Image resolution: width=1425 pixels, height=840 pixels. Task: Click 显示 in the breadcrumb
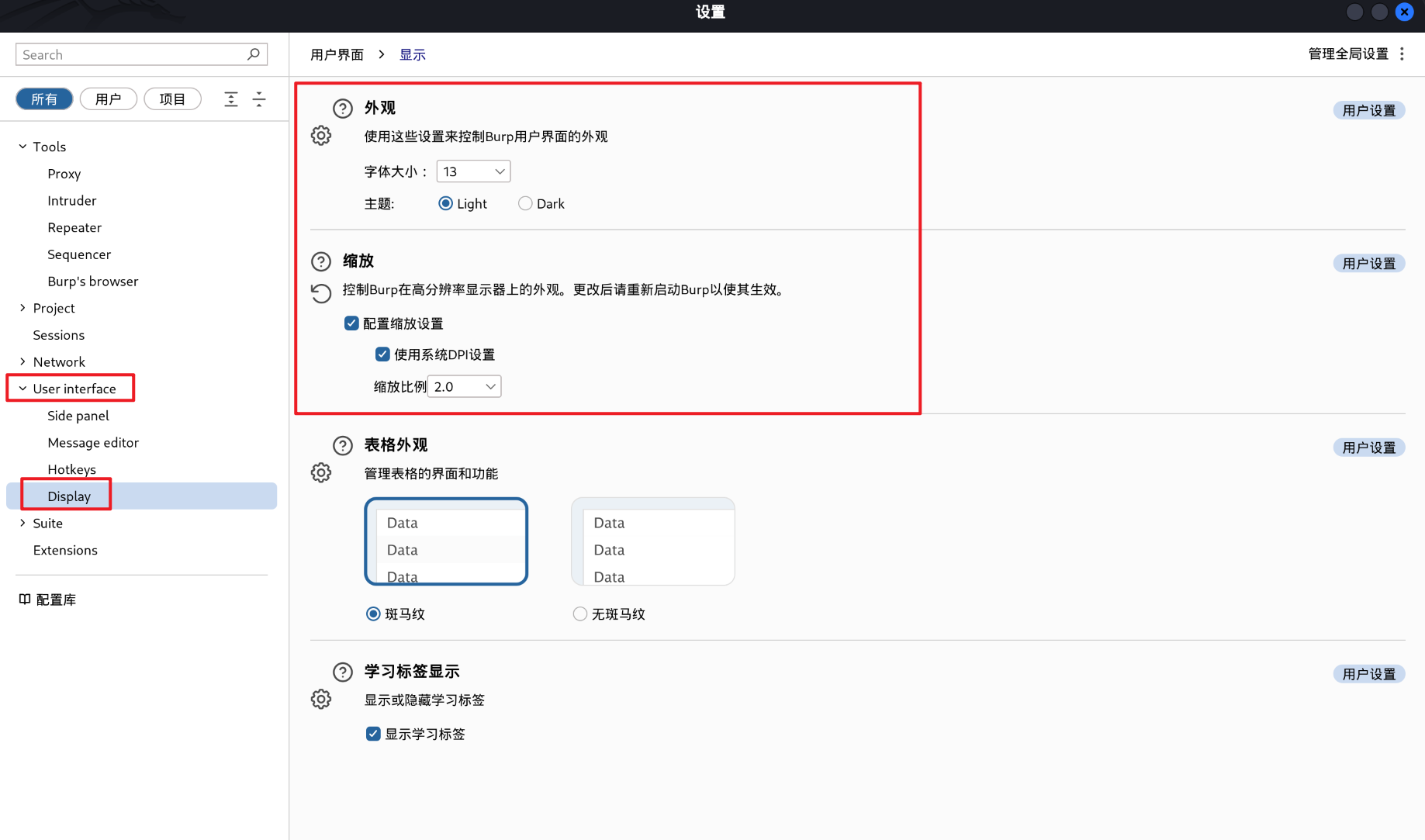[413, 54]
